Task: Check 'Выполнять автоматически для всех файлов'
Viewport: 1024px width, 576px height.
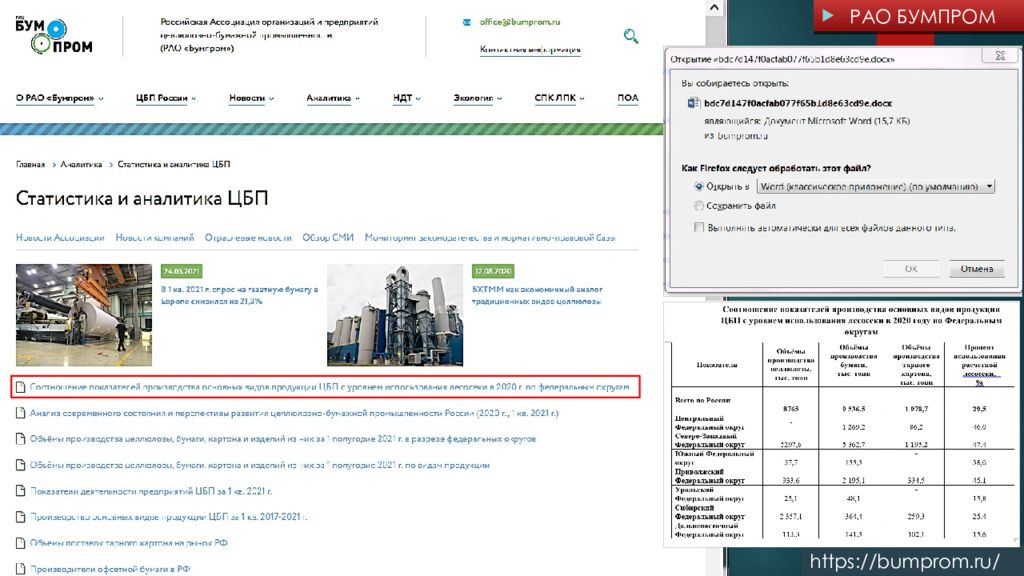Action: click(699, 227)
